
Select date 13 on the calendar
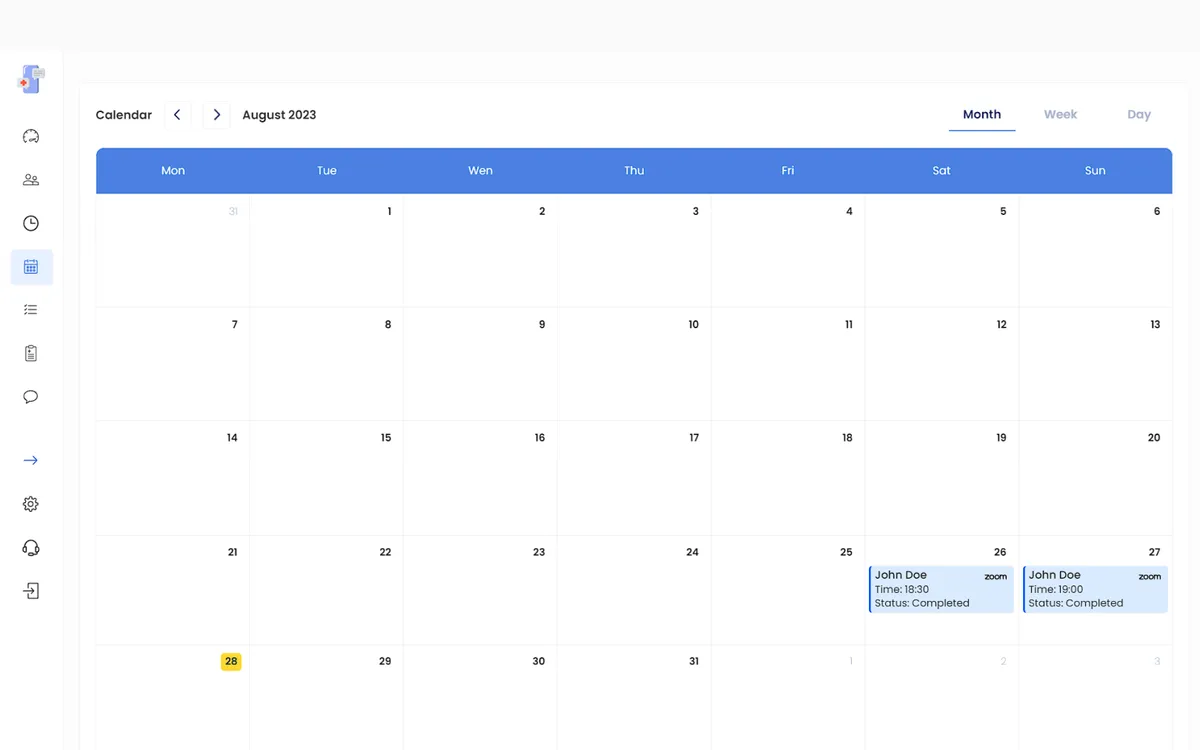pos(1155,324)
